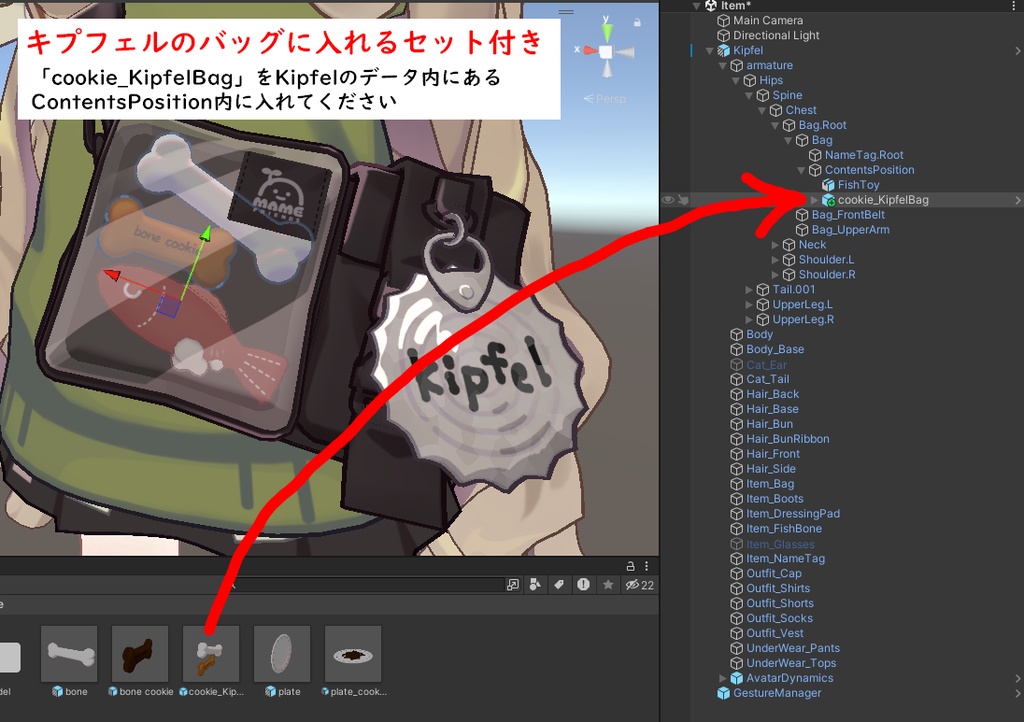This screenshot has height=722, width=1024.
Task: Open Search by Type filter
Action: (x=535, y=585)
